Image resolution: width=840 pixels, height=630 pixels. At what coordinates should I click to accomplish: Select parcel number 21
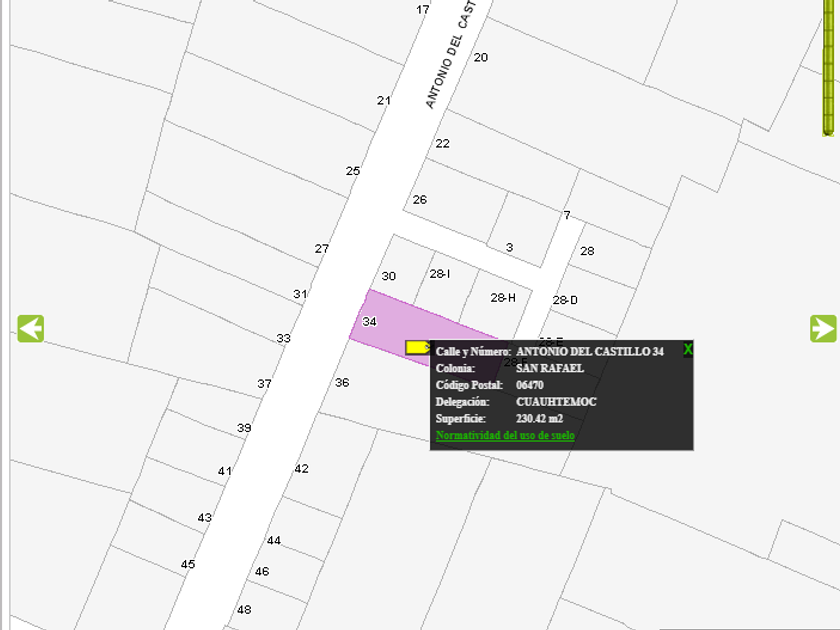point(384,100)
